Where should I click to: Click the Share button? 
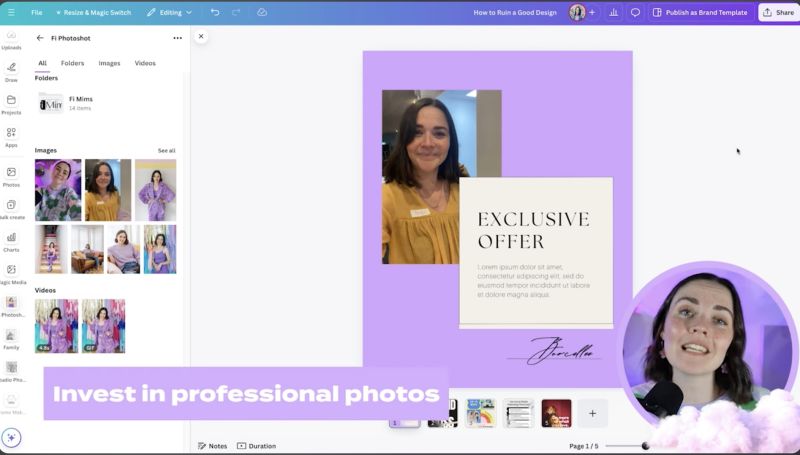pos(778,12)
